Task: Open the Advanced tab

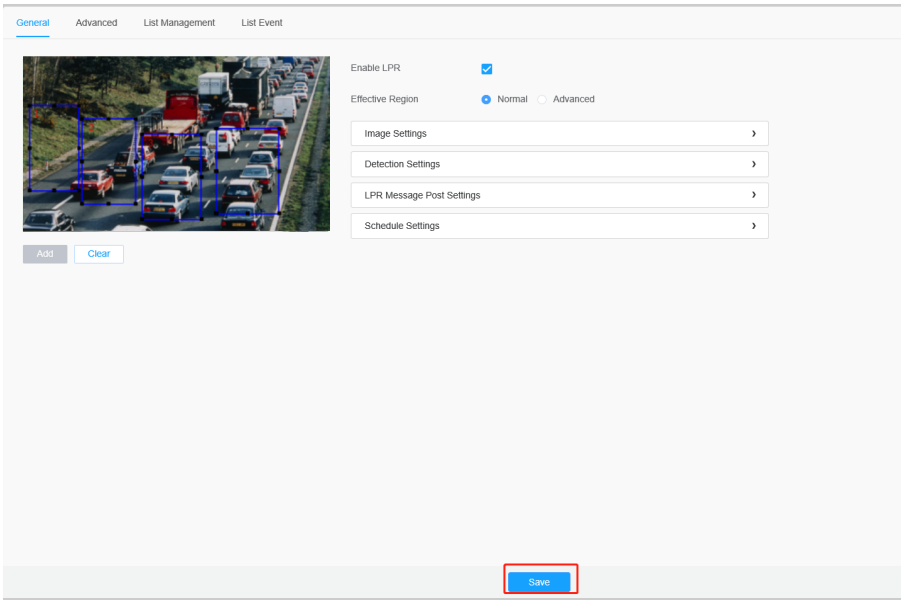Action: 96,23
